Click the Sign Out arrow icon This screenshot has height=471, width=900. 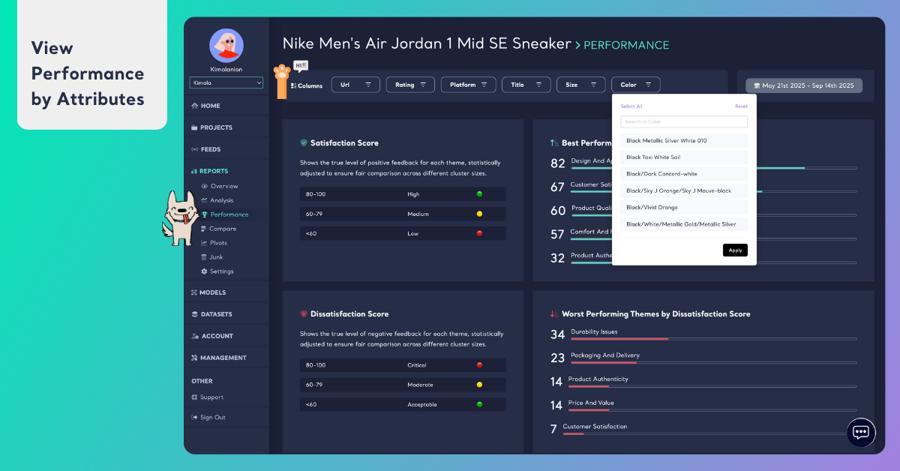(x=194, y=417)
